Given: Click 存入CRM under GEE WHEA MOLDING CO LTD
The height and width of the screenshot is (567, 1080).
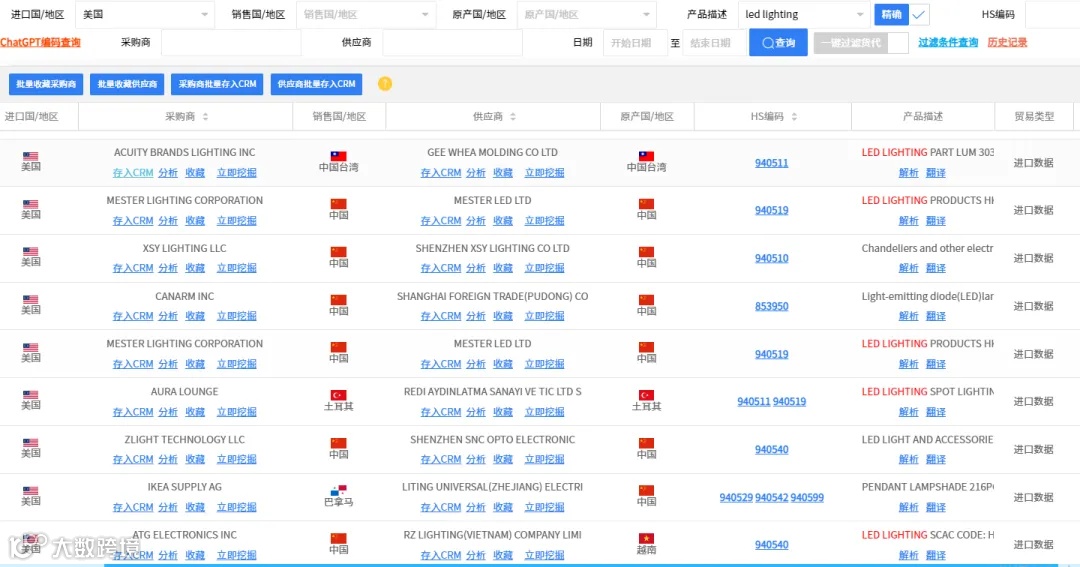Looking at the screenshot, I should (x=441, y=173).
